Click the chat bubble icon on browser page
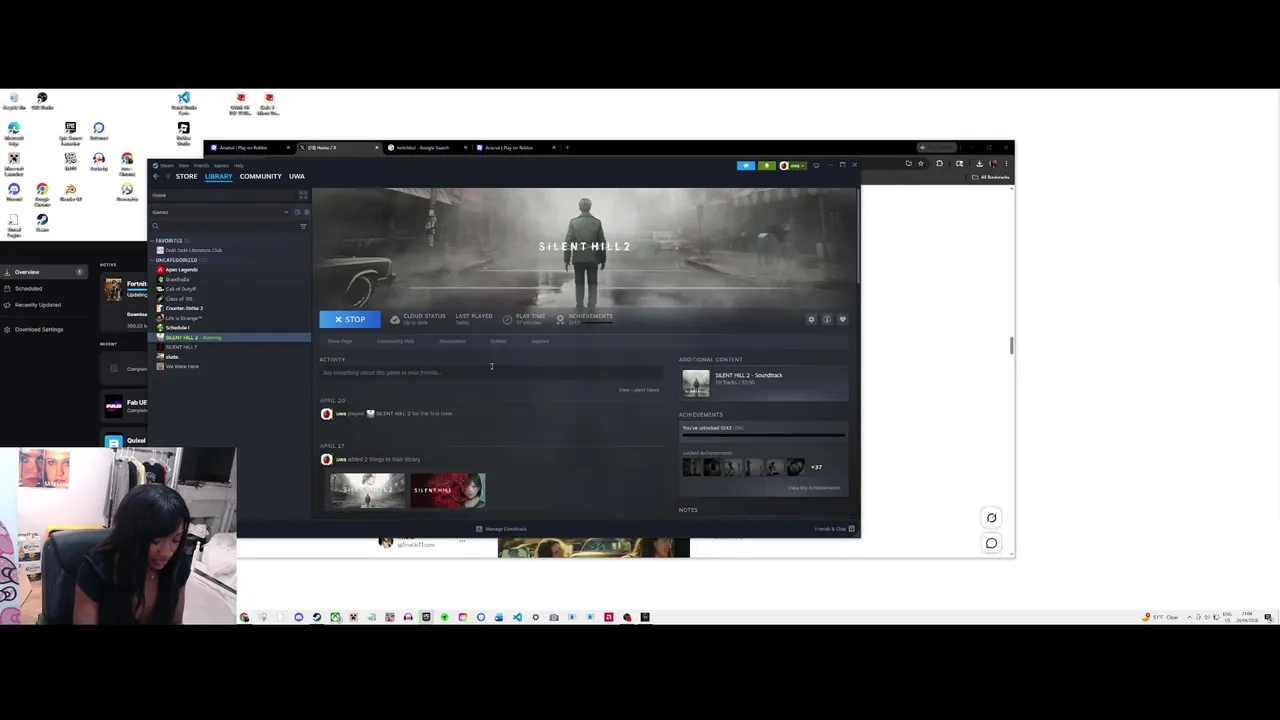This screenshot has width=1280, height=720. pyautogui.click(x=991, y=543)
